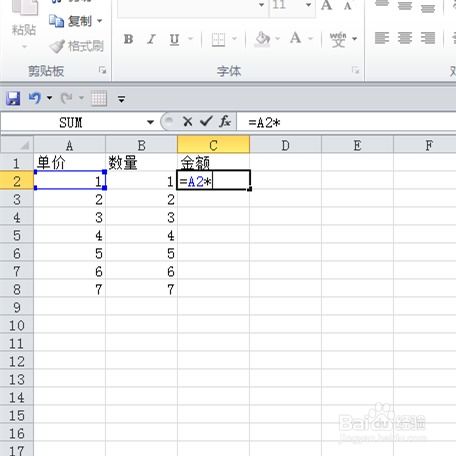The height and width of the screenshot is (456, 456).
Task: Open Customize Quick Access Toolbar dropdown
Action: coord(121,99)
